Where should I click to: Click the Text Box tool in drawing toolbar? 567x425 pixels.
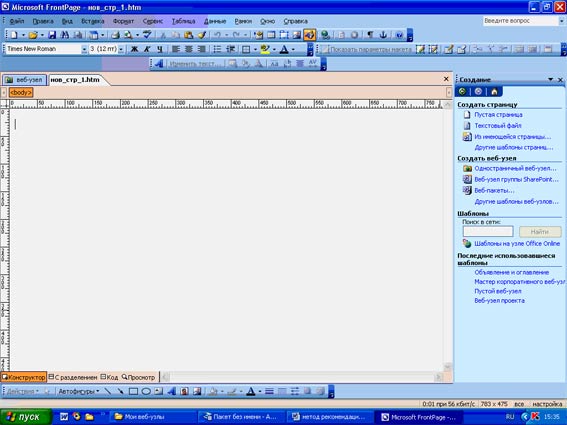click(158, 391)
